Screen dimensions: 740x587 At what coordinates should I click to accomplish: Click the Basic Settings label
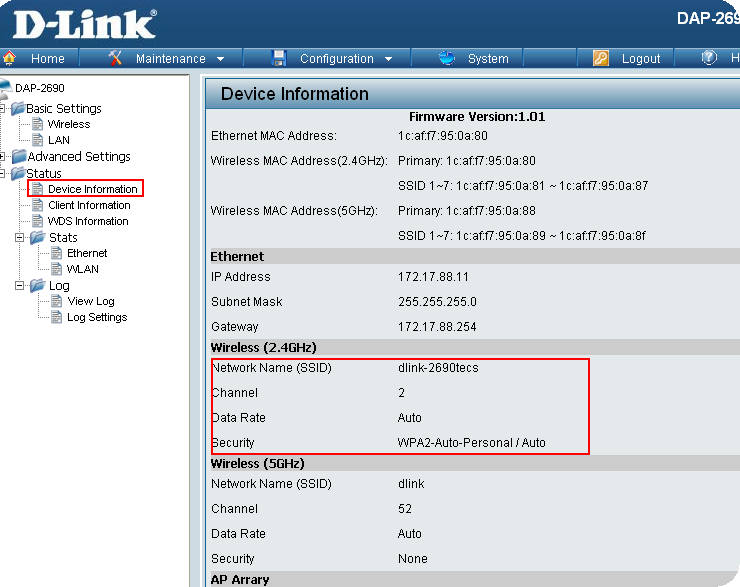point(64,109)
